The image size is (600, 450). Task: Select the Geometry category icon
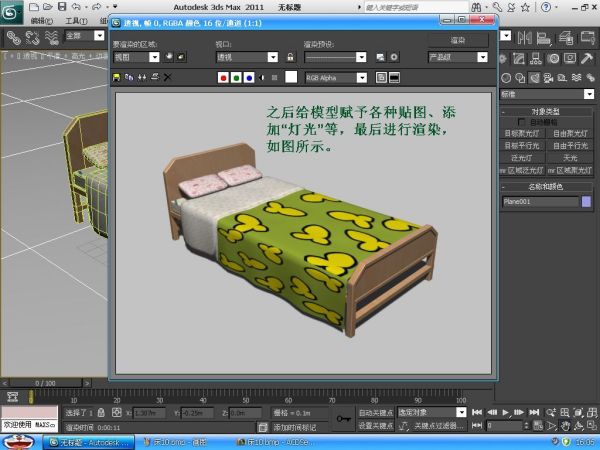pyautogui.click(x=506, y=78)
